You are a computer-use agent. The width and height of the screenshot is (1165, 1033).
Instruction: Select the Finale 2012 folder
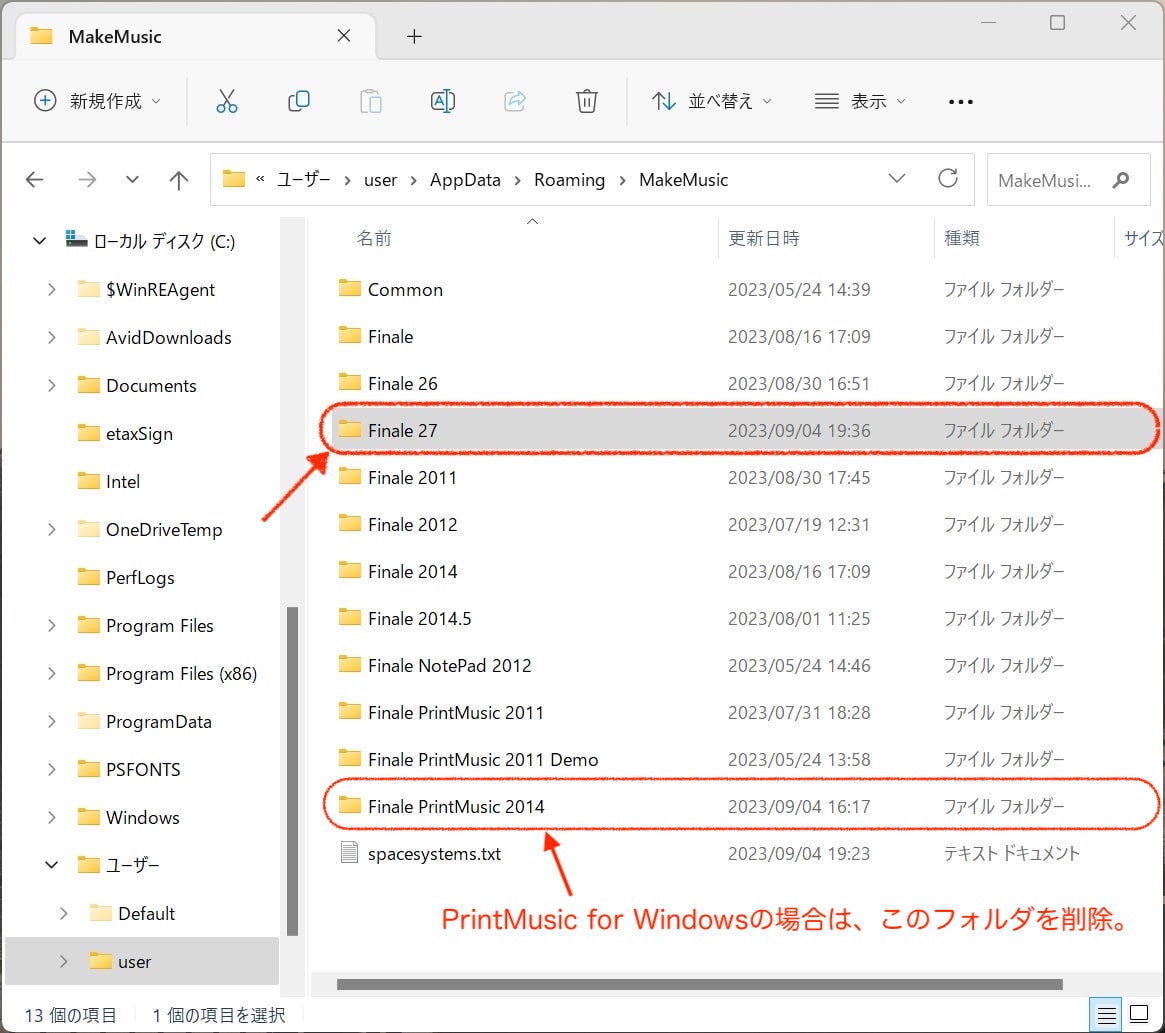click(412, 524)
